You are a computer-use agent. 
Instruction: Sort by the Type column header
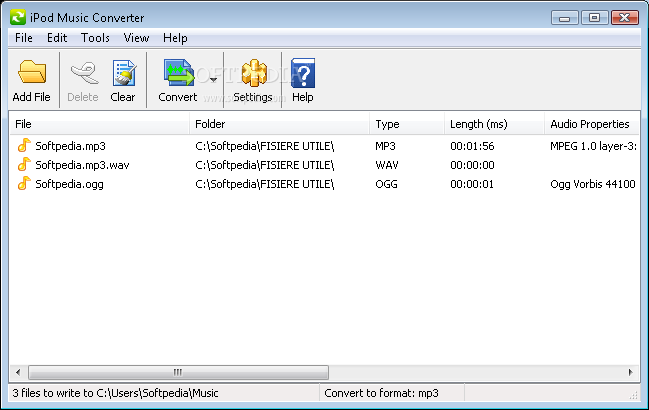(x=407, y=124)
